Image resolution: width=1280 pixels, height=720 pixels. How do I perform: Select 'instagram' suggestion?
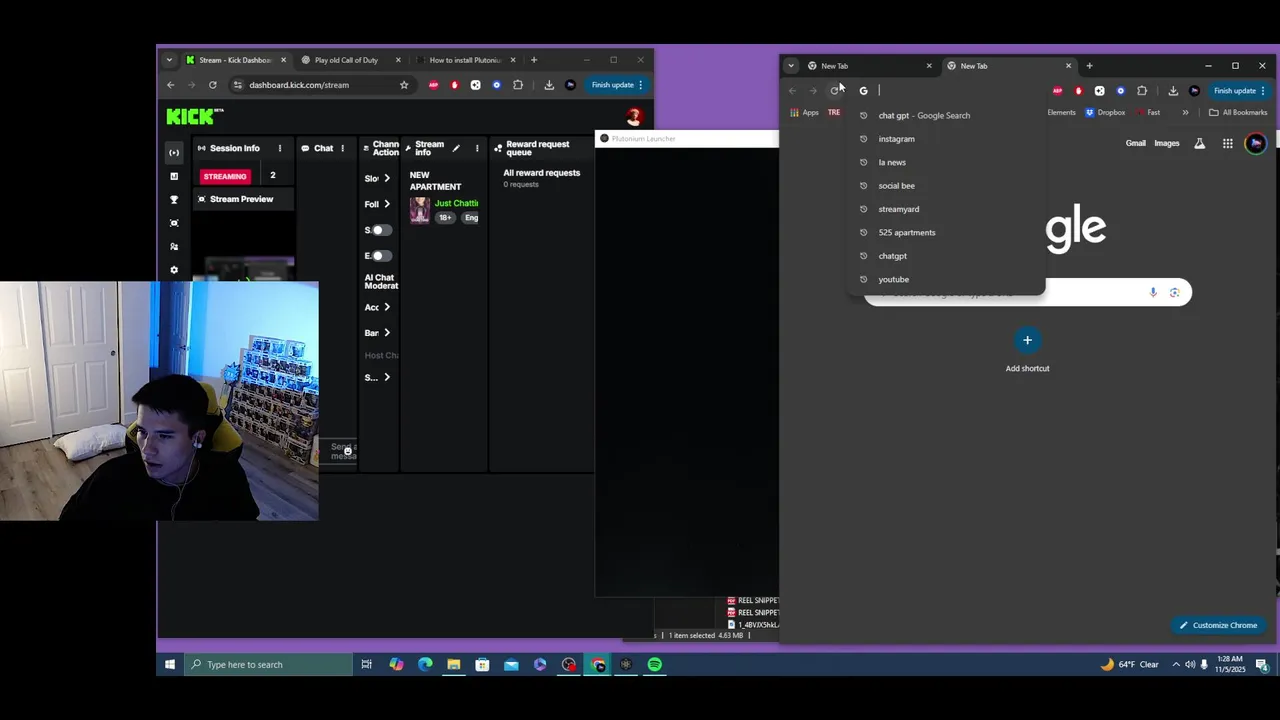pos(945,139)
